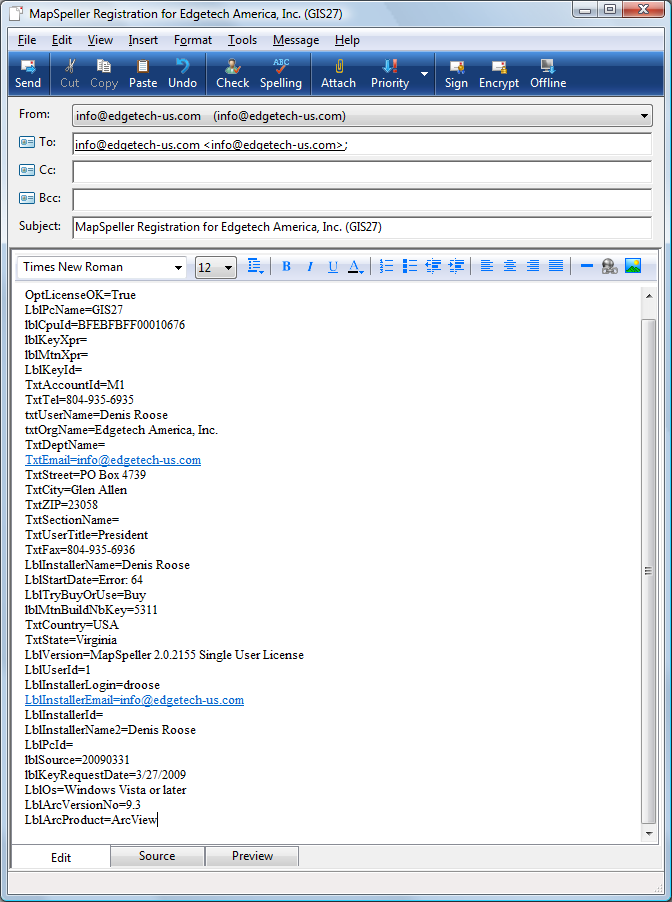Open the Tools menu
The image size is (672, 902).
[242, 40]
